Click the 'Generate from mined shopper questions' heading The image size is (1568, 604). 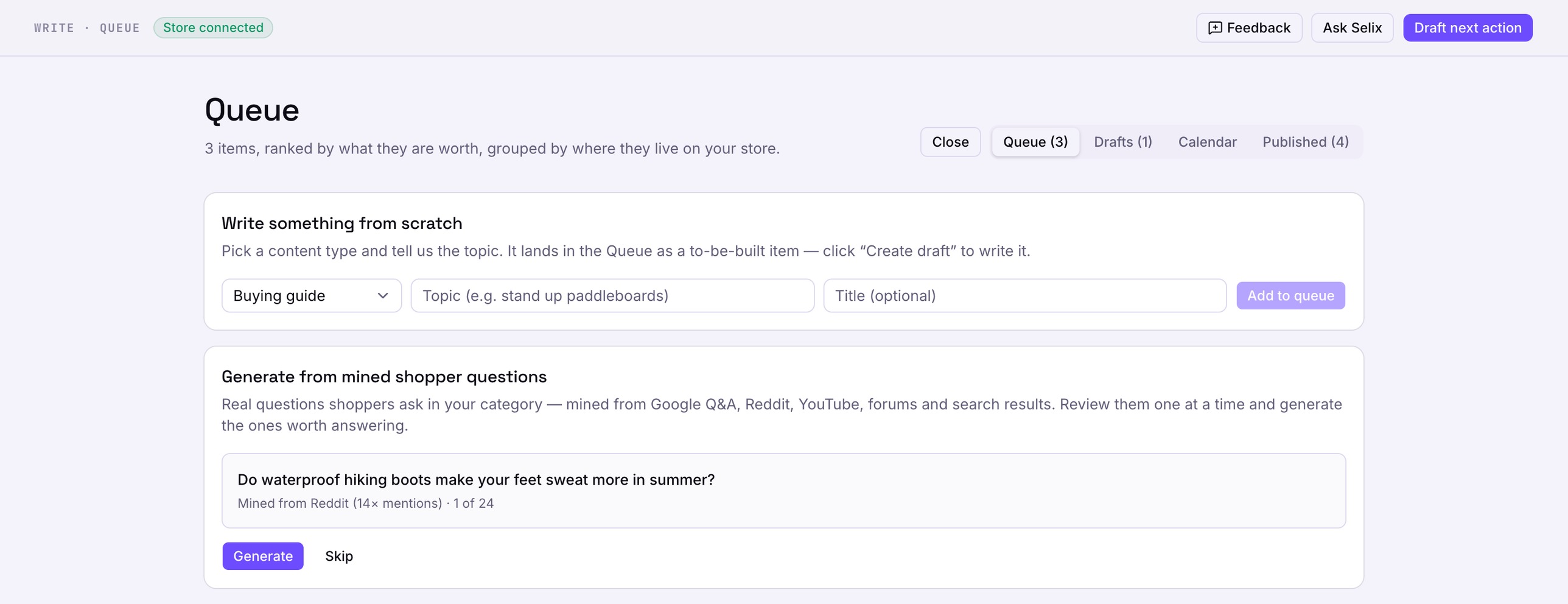[384, 377]
